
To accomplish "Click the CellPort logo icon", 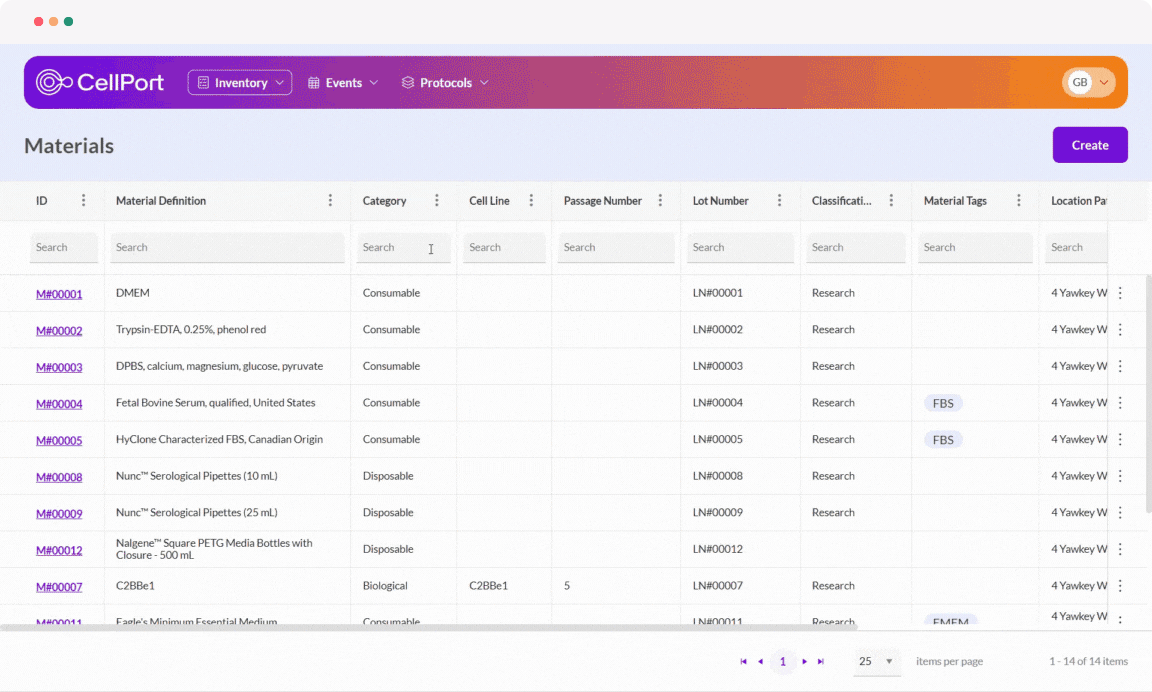I will pyautogui.click(x=54, y=82).
